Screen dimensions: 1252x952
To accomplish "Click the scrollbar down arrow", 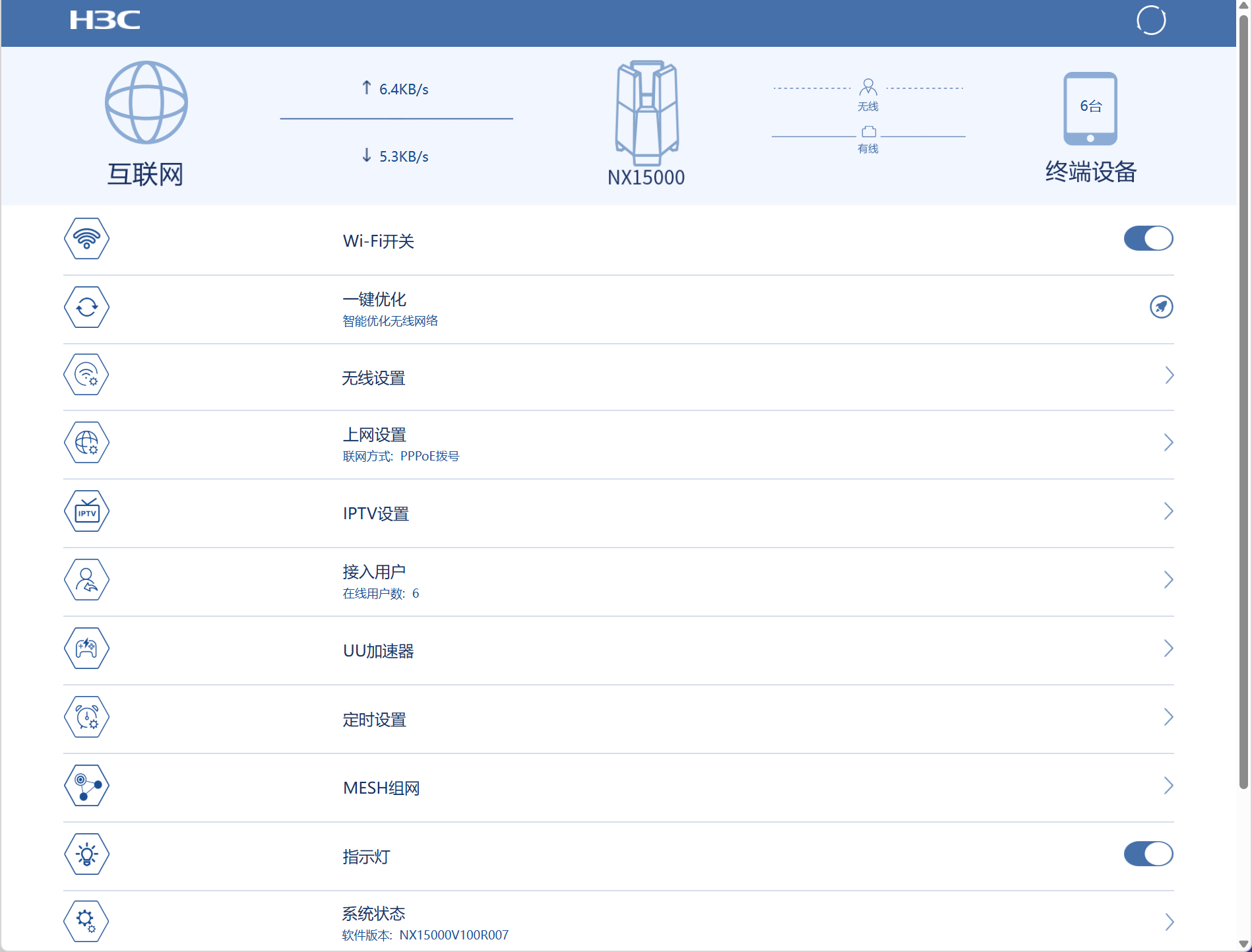I will [1243, 945].
